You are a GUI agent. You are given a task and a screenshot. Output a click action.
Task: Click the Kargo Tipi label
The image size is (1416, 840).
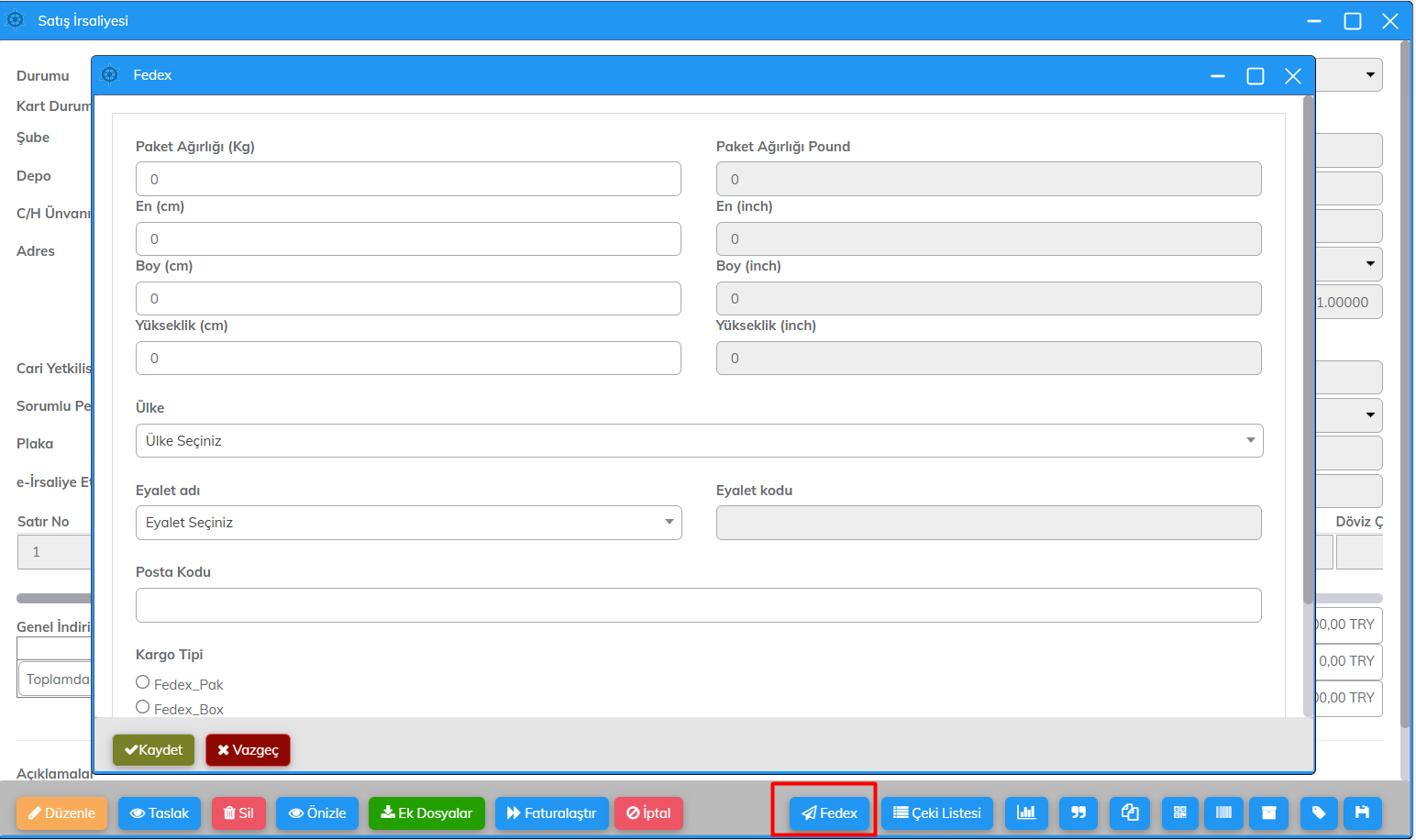tap(170, 655)
